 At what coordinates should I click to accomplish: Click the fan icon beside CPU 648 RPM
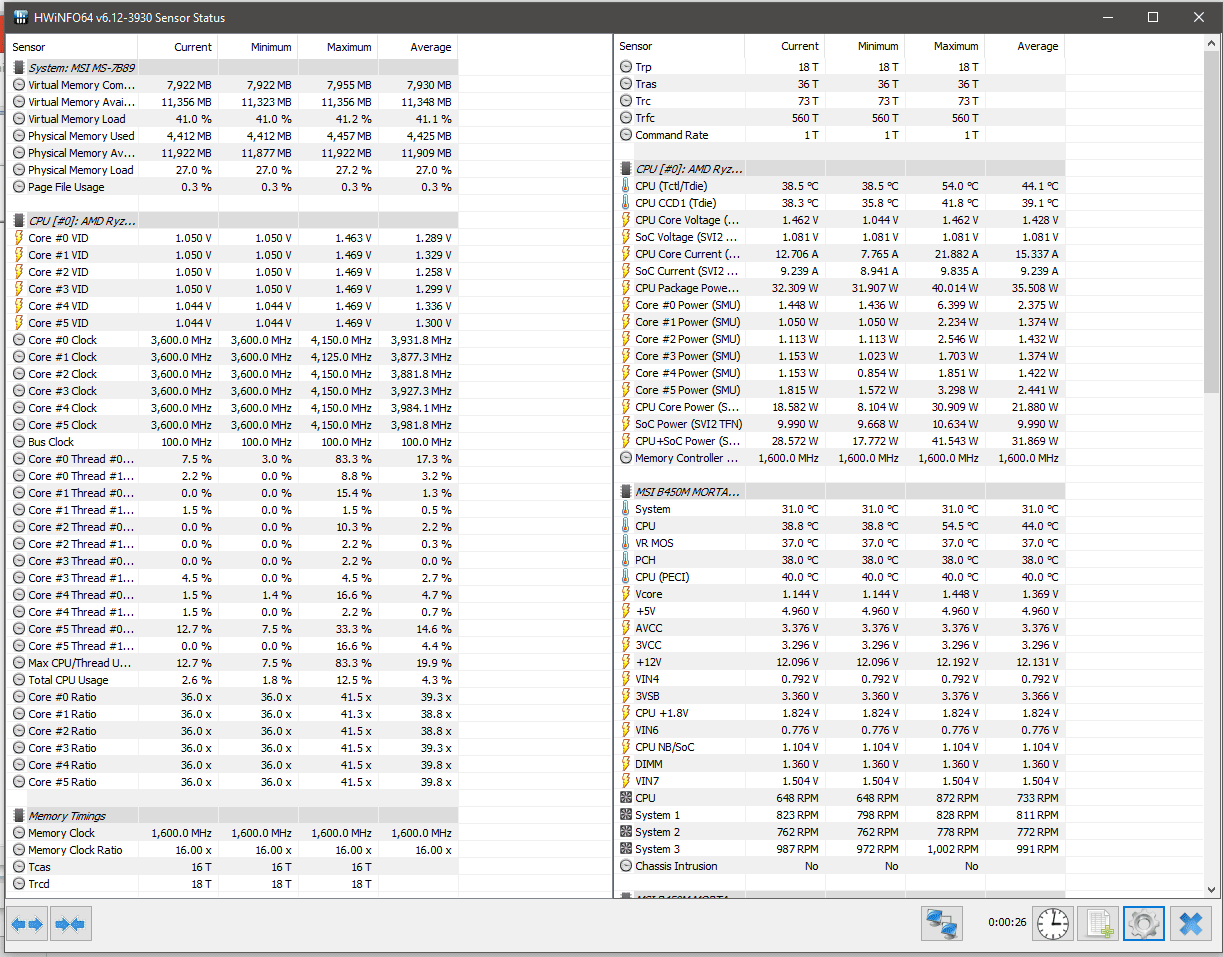click(626, 798)
